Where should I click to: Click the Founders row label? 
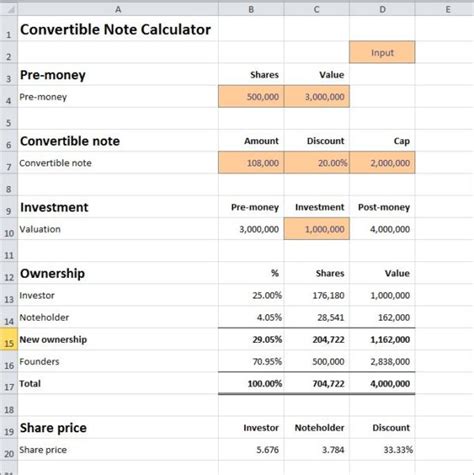tap(39, 361)
